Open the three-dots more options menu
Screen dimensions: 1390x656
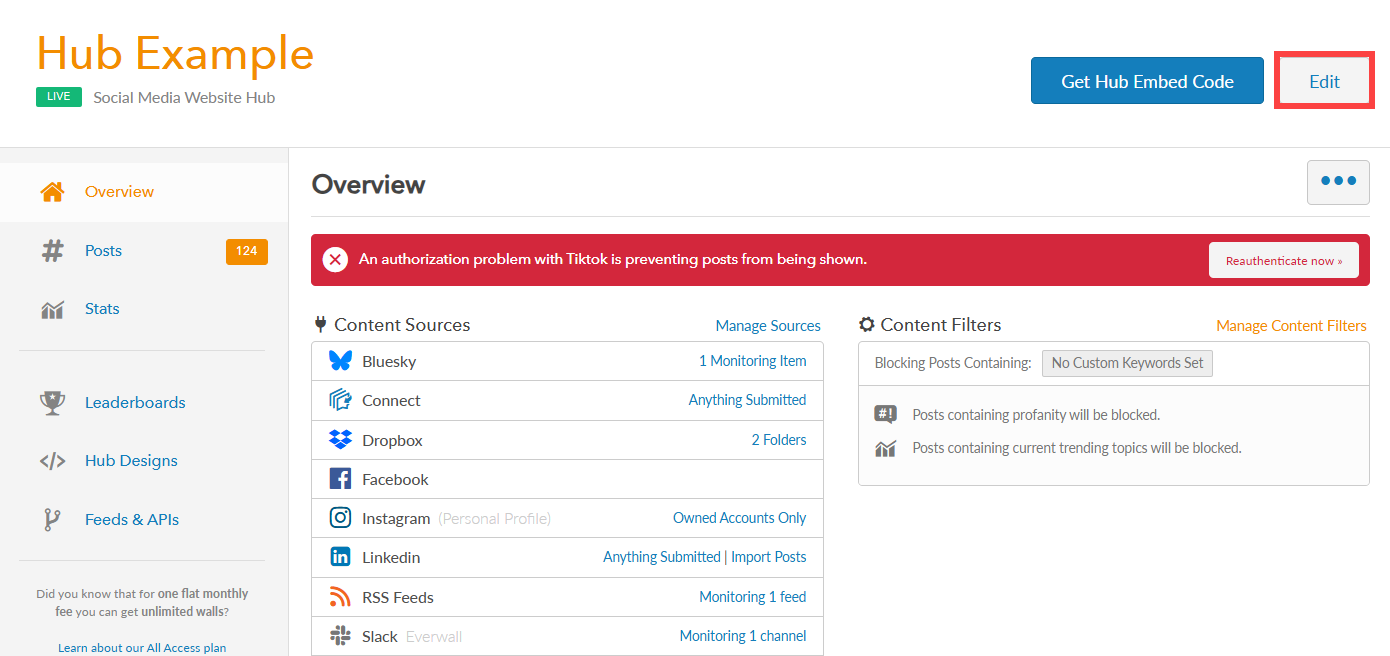click(1338, 182)
